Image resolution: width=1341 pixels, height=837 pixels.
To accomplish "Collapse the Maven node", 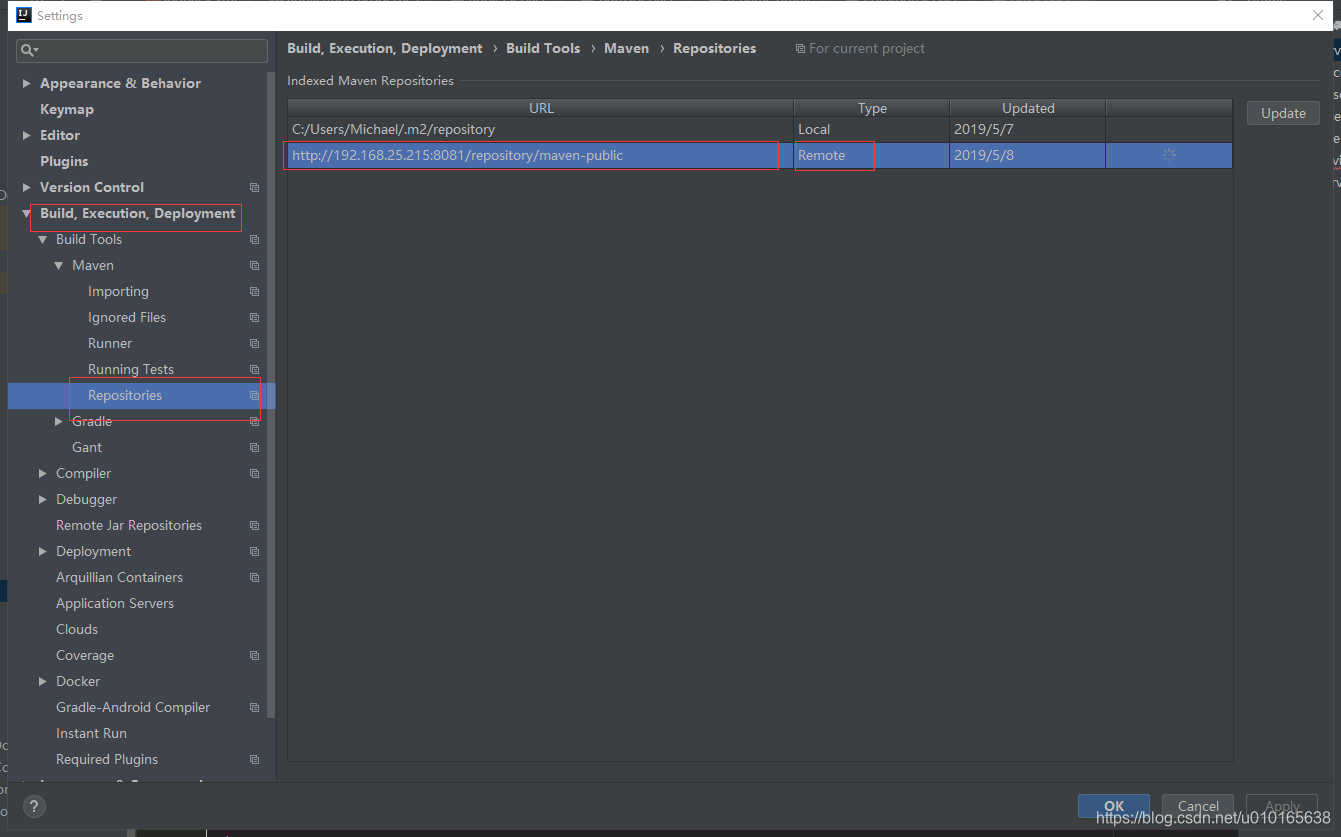I will click(58, 265).
